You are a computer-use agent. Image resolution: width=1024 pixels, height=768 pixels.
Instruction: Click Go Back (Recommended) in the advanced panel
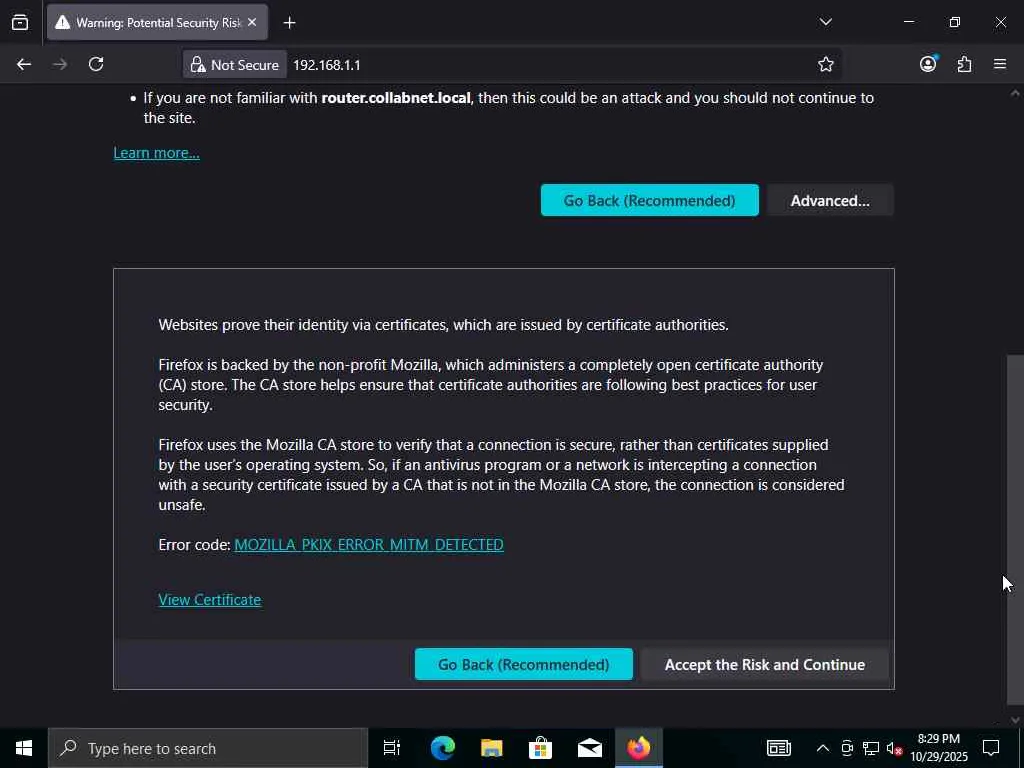(524, 664)
